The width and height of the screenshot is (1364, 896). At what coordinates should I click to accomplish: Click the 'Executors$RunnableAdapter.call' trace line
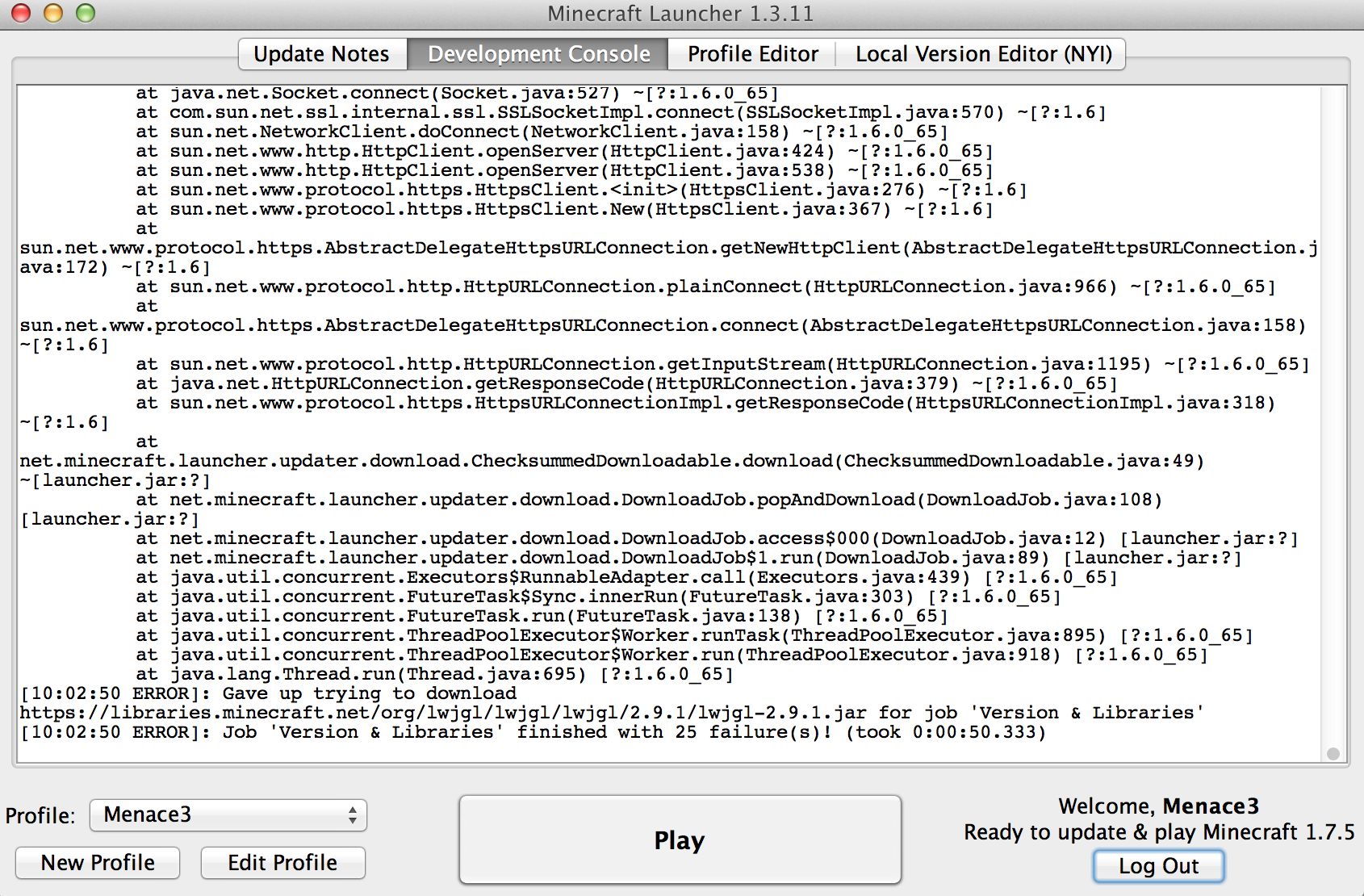pyautogui.click(x=626, y=577)
